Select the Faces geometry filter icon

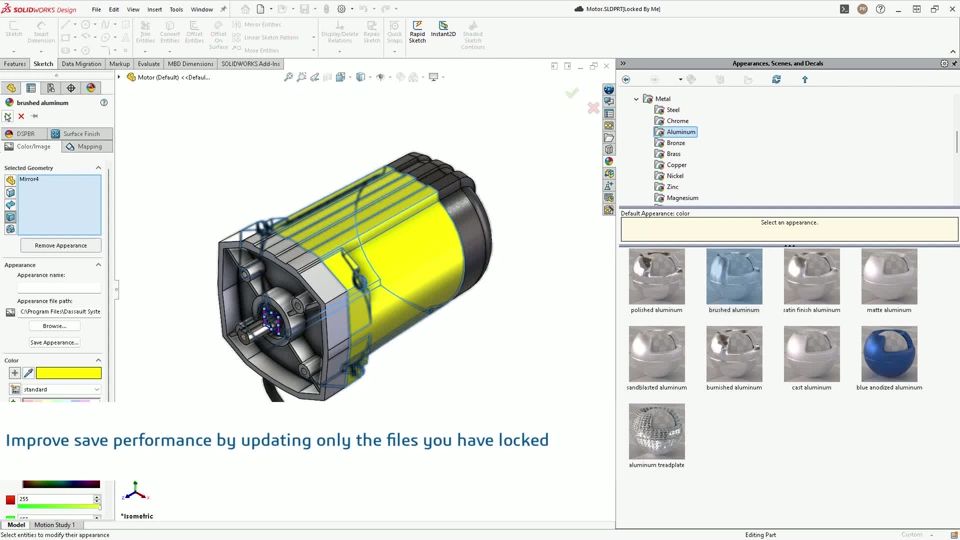pos(10,192)
